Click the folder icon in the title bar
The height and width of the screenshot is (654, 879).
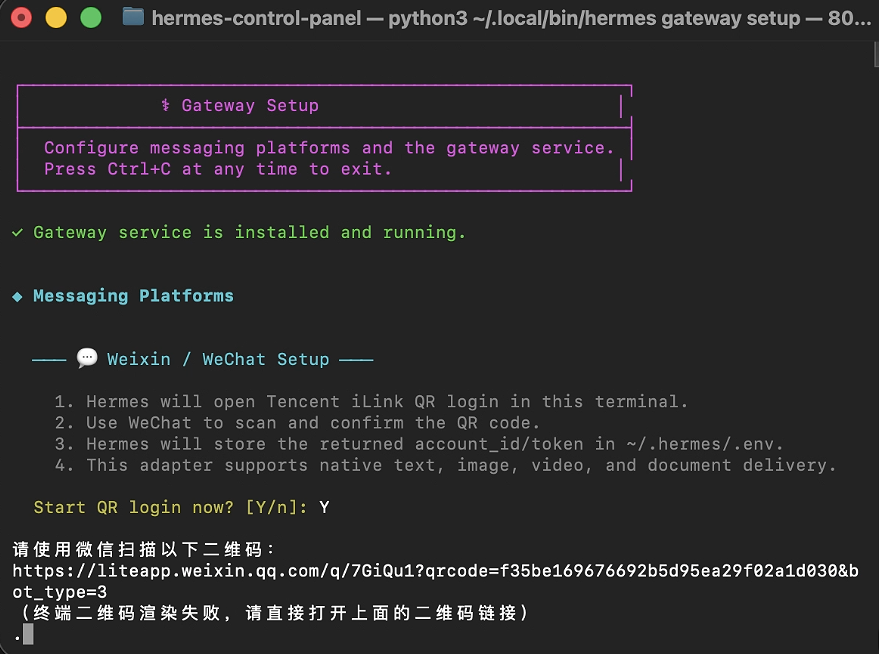click(133, 17)
